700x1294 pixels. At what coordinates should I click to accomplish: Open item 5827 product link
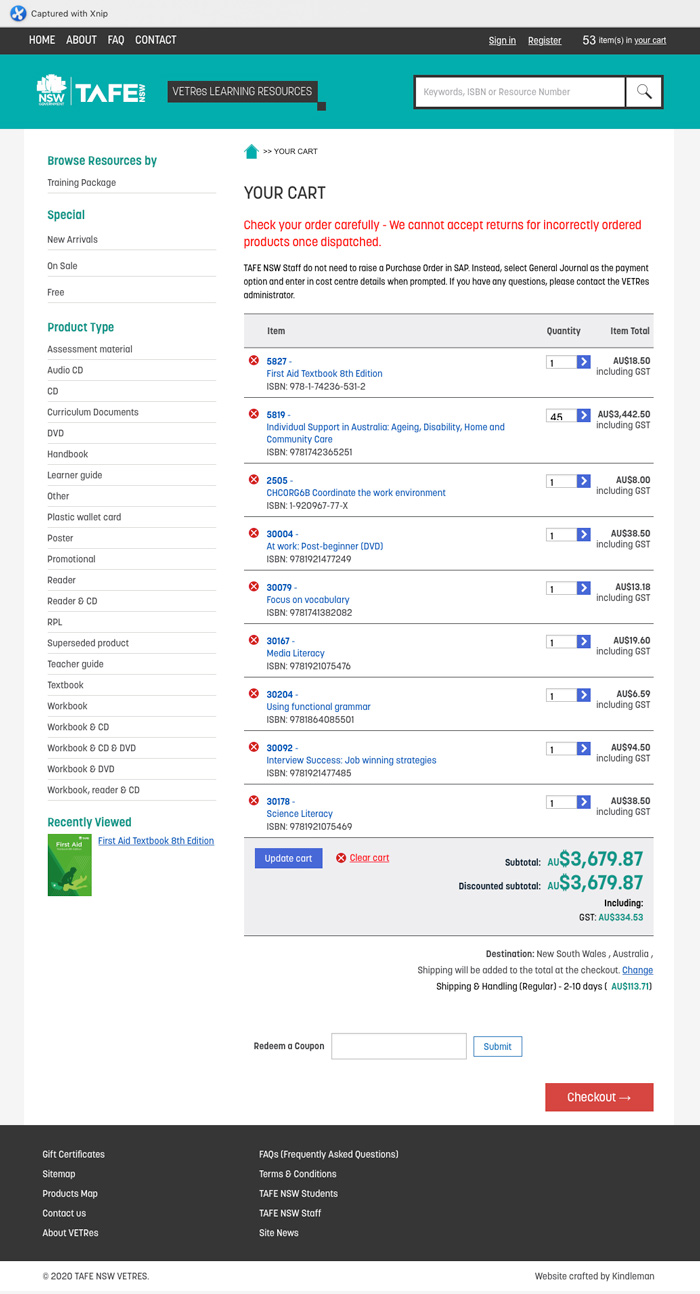277,361
